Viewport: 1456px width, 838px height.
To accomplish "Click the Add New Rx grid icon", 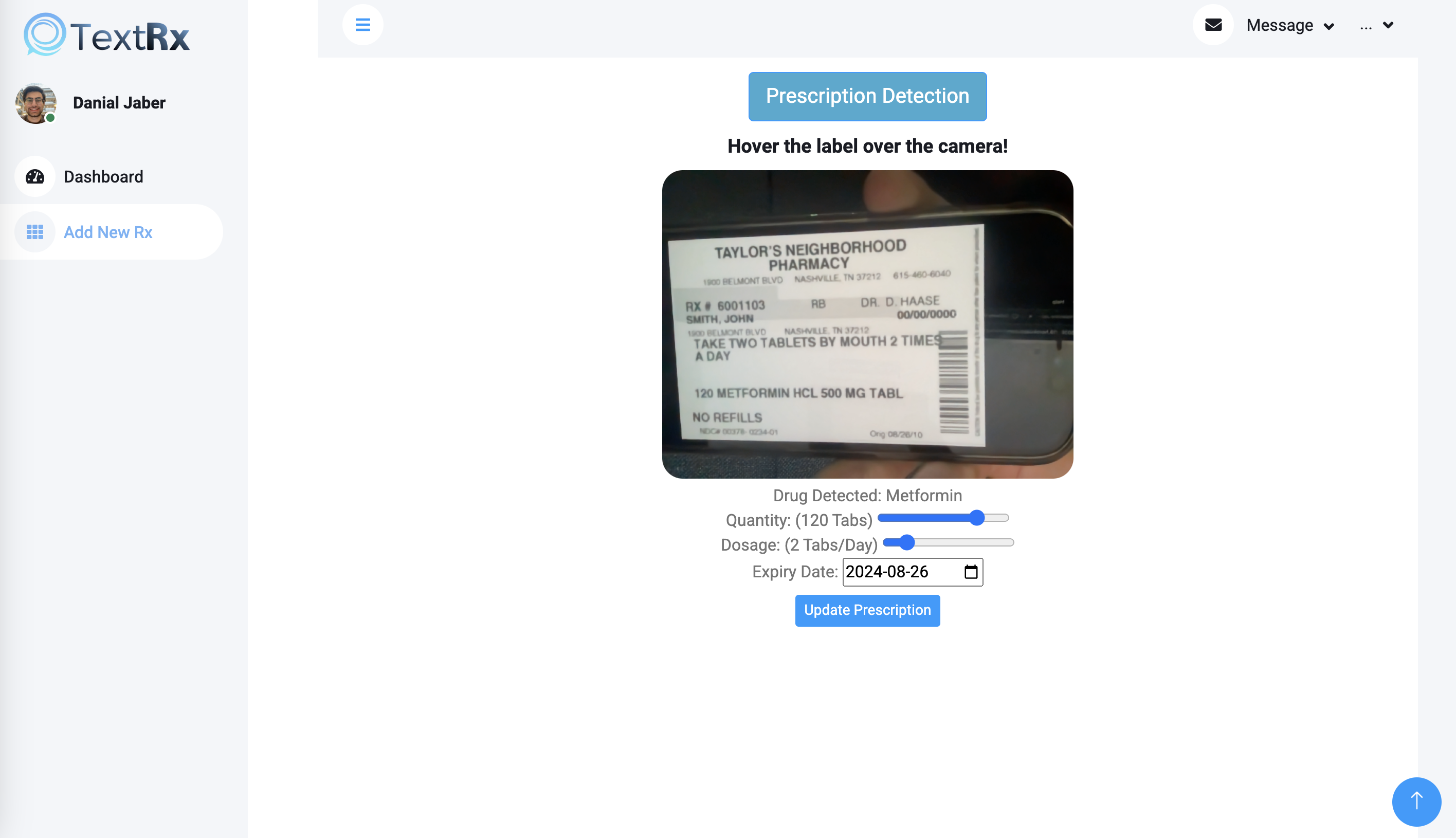I will coord(35,232).
